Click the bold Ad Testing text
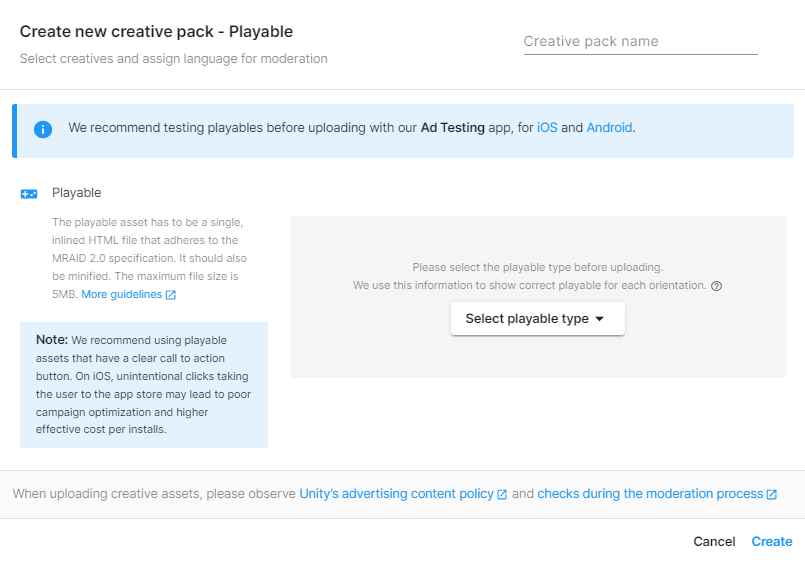 (457, 128)
